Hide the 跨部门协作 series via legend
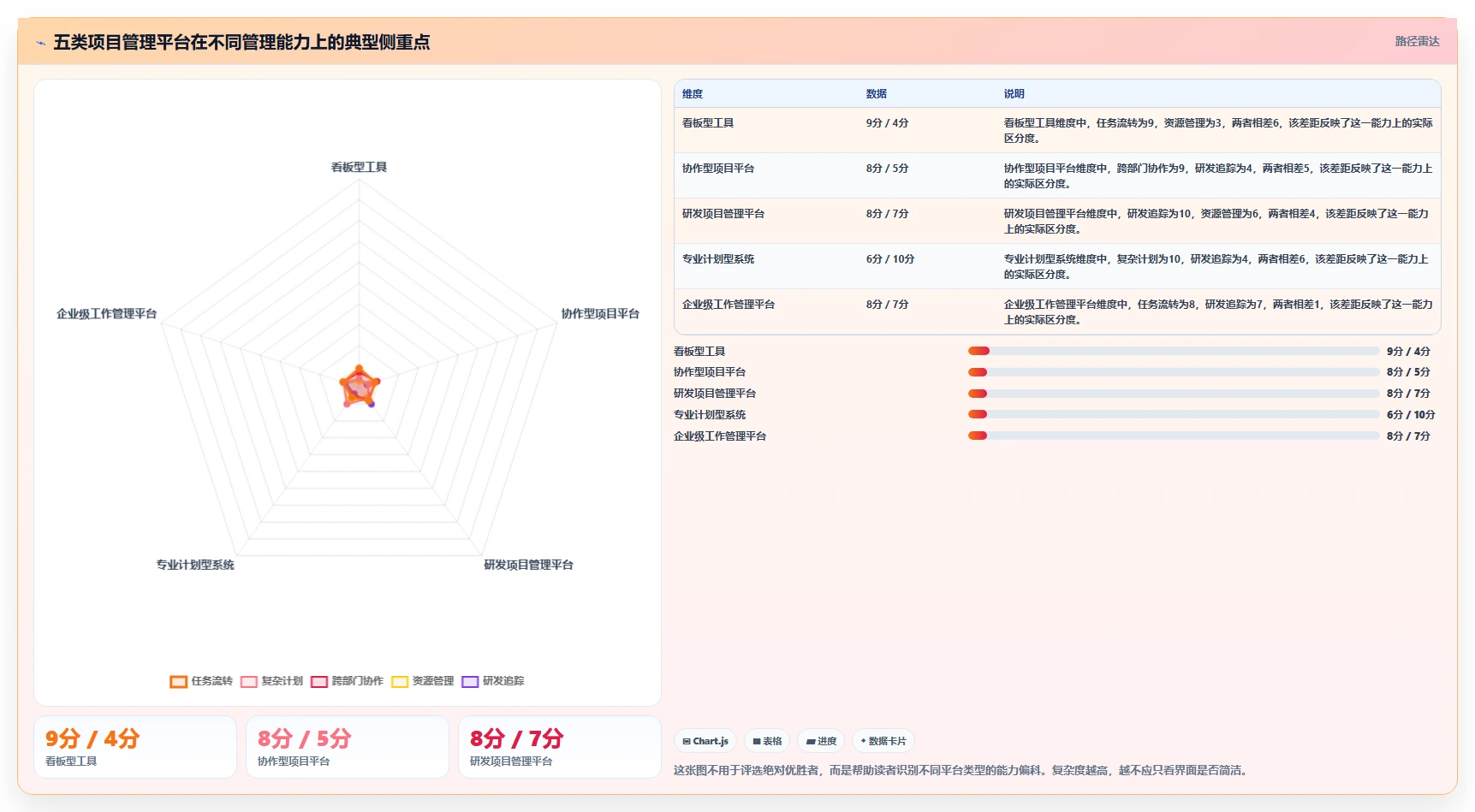This screenshot has width=1475, height=812. click(347, 681)
